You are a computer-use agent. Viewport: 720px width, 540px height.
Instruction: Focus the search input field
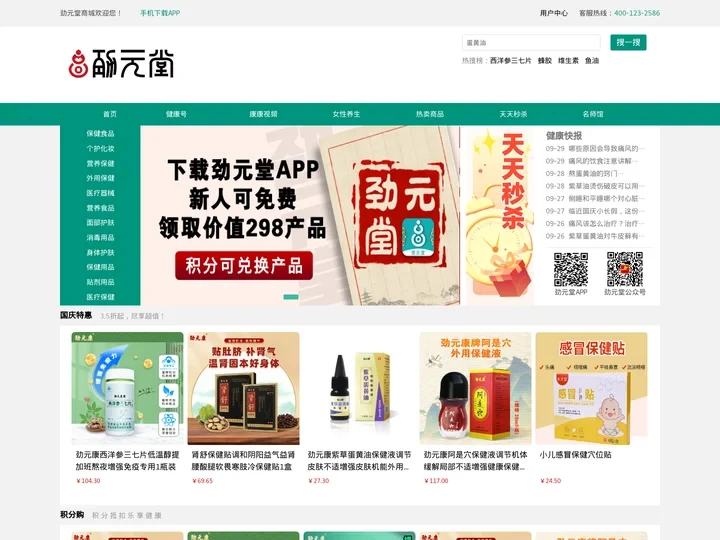(x=531, y=42)
